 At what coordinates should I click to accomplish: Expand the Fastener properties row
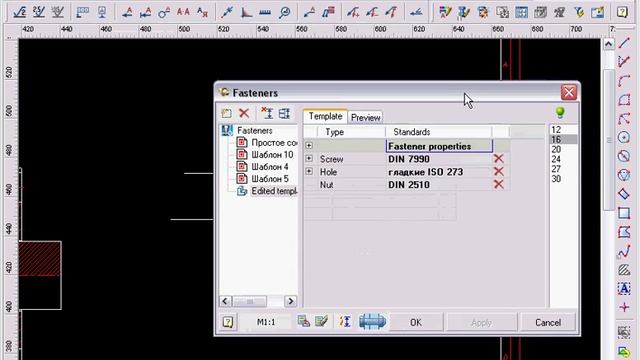(x=309, y=145)
